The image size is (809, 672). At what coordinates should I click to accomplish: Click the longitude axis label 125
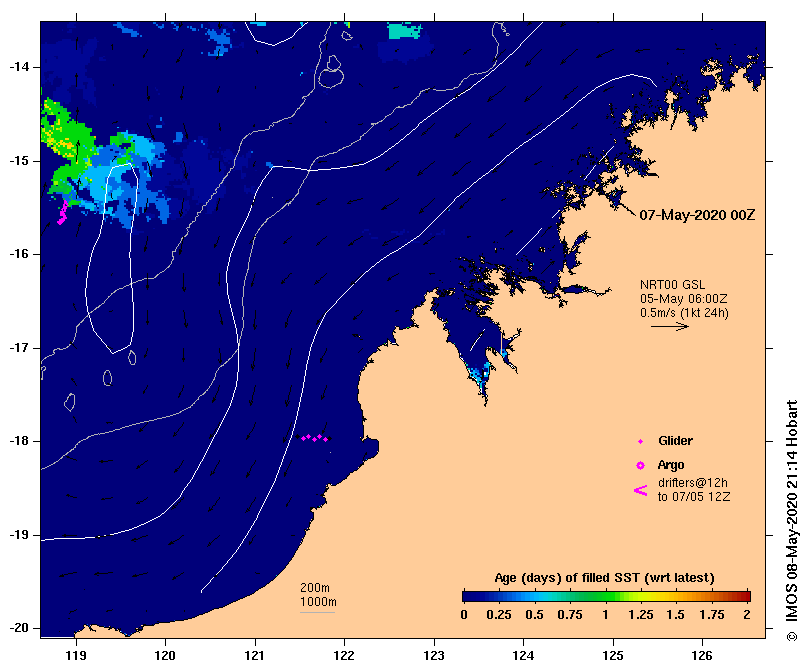613,656
